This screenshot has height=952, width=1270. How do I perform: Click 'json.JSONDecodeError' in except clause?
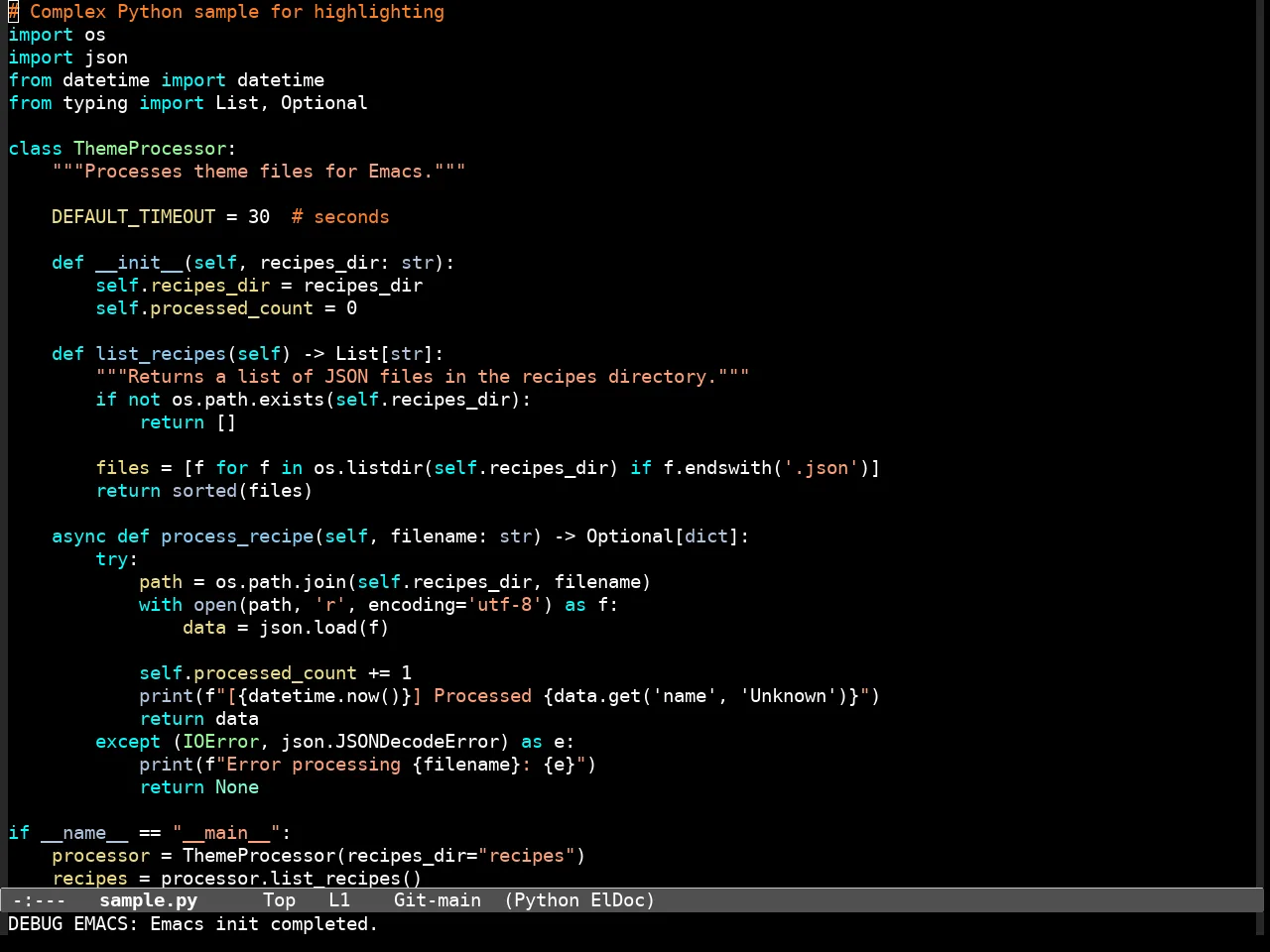click(390, 742)
